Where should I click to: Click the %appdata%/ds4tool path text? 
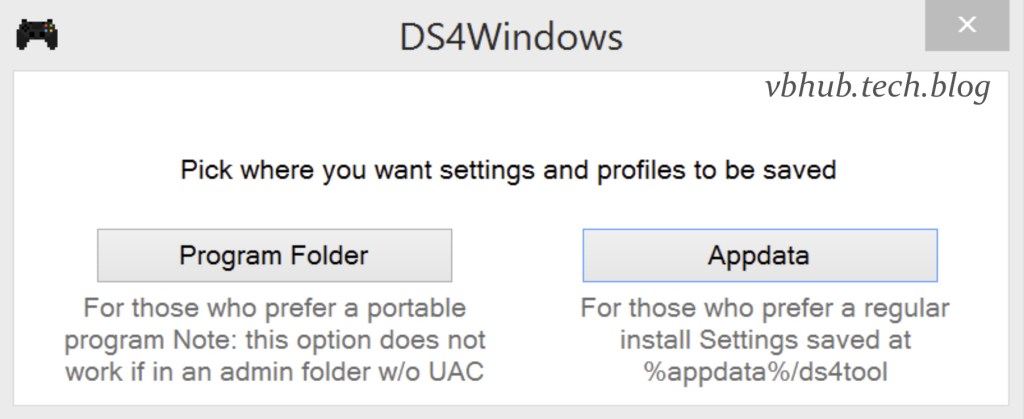pyautogui.click(x=765, y=372)
